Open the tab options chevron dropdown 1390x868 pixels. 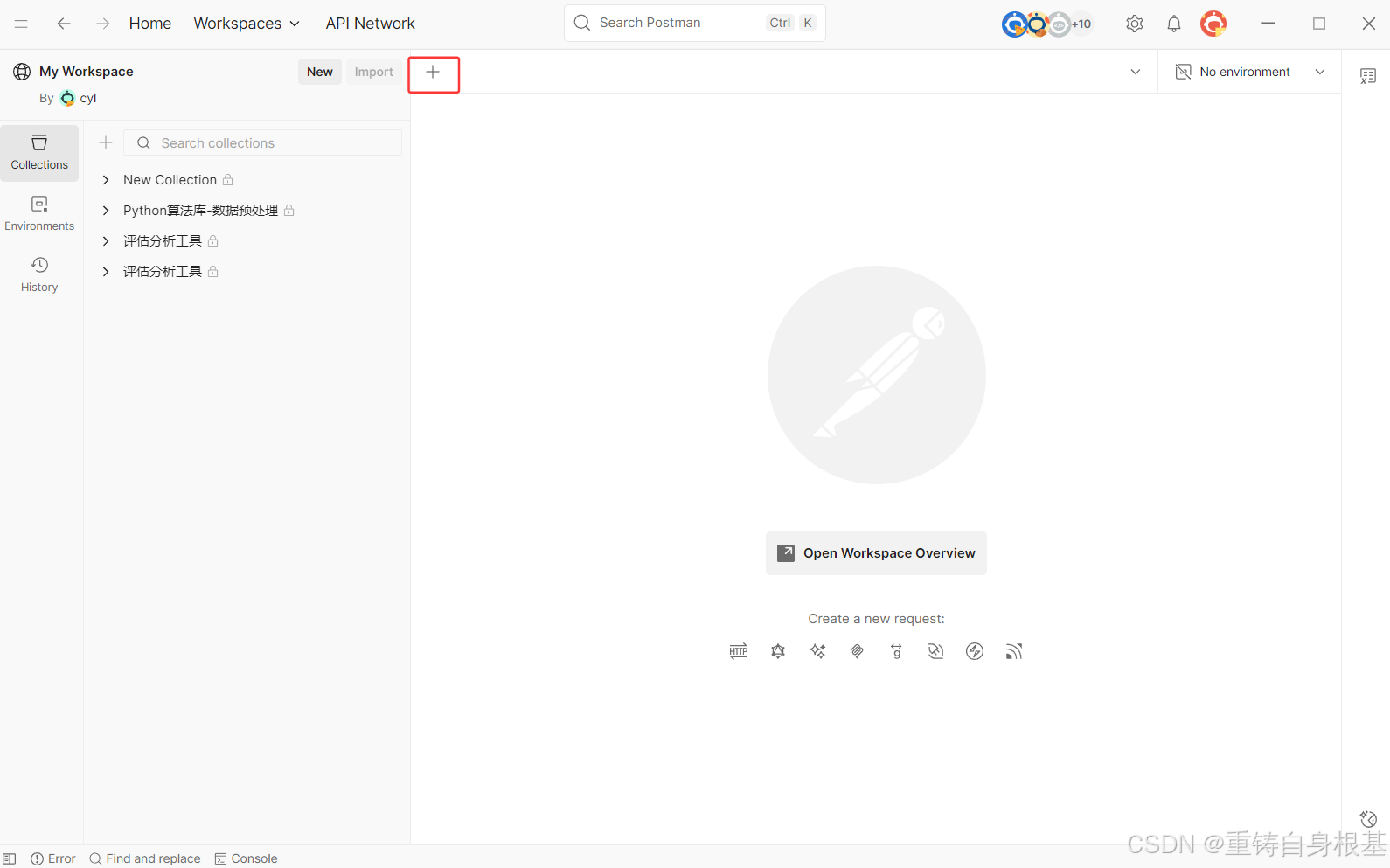[1136, 72]
